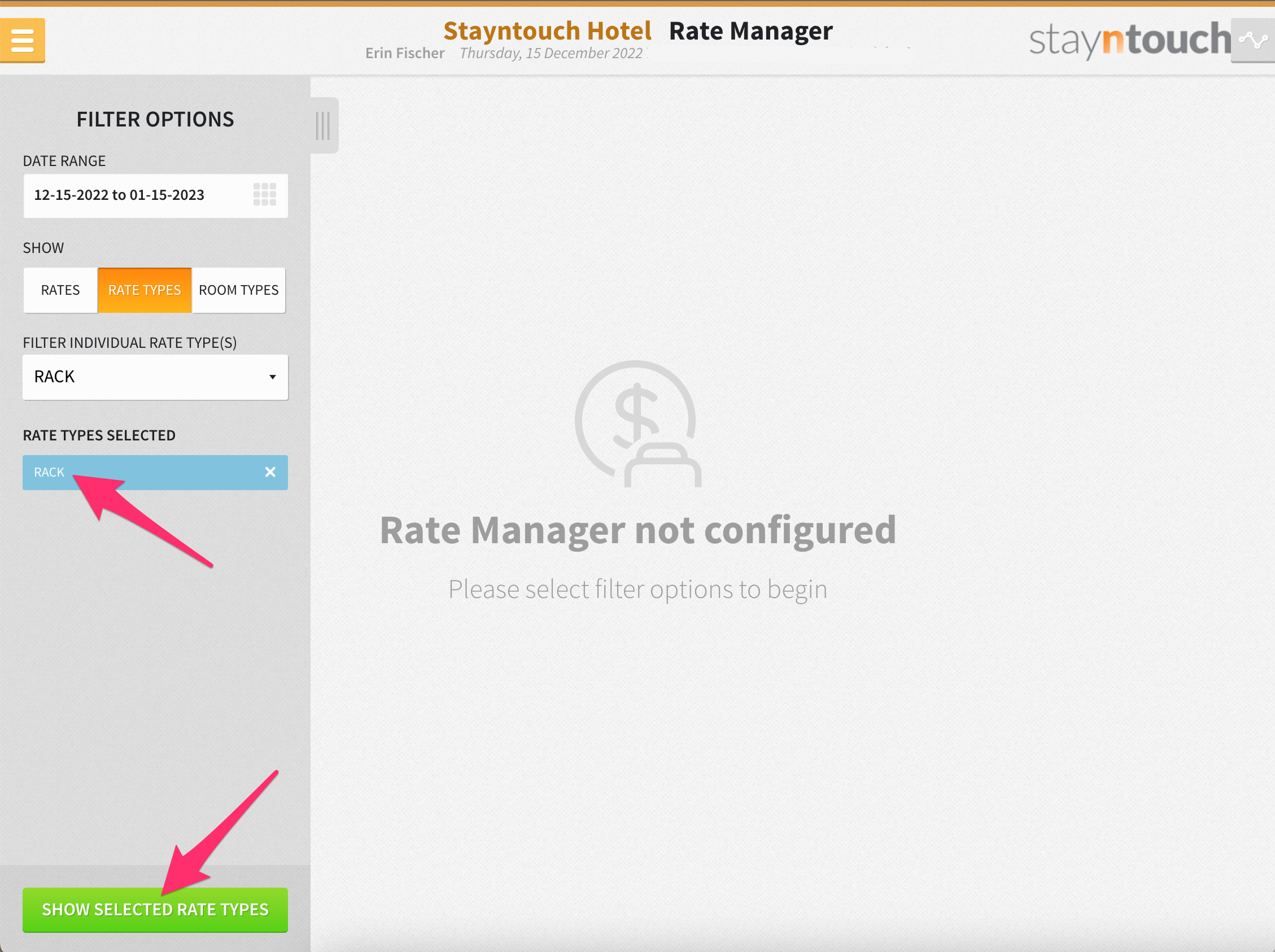Click the stayntouch logo
Image resolution: width=1275 pixels, height=952 pixels.
tap(1129, 40)
